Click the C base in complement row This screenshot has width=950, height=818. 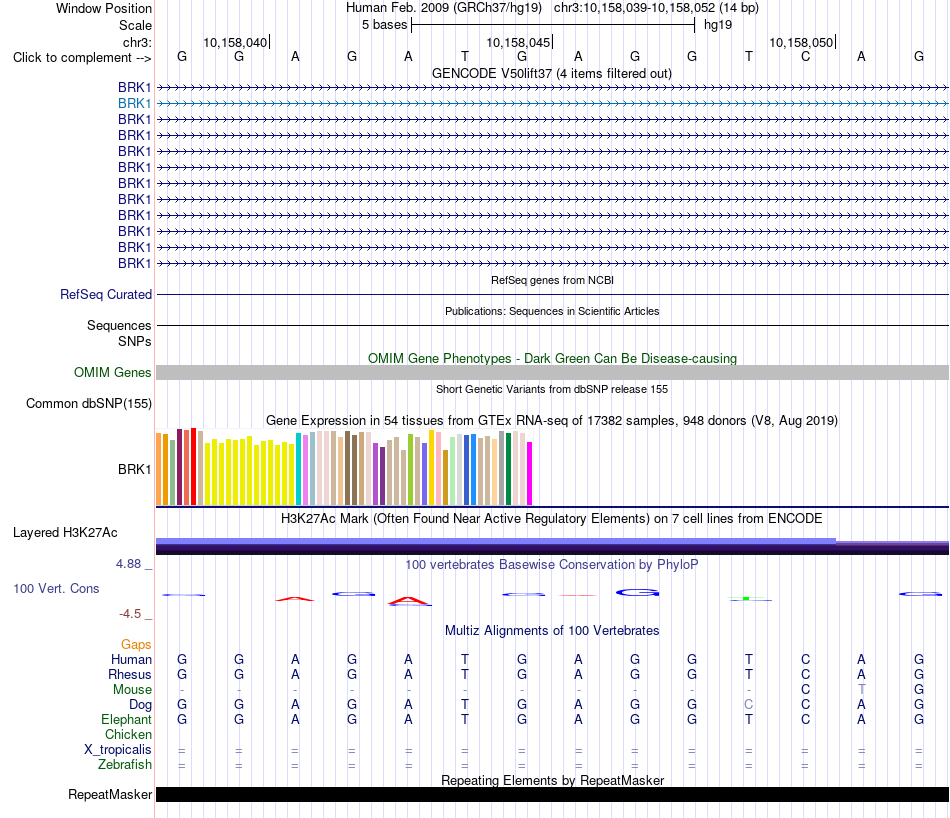click(805, 56)
